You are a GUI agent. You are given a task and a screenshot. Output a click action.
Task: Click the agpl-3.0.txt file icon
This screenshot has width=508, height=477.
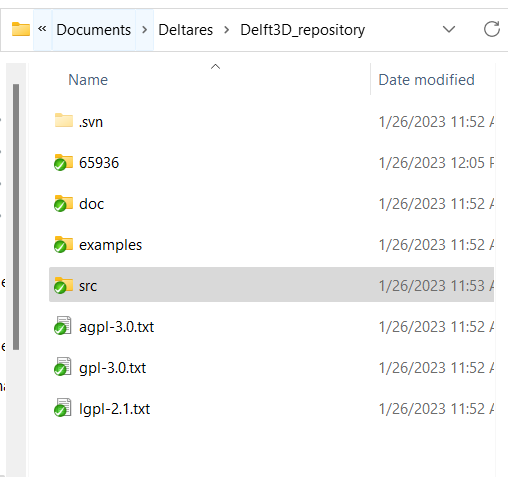(x=63, y=326)
